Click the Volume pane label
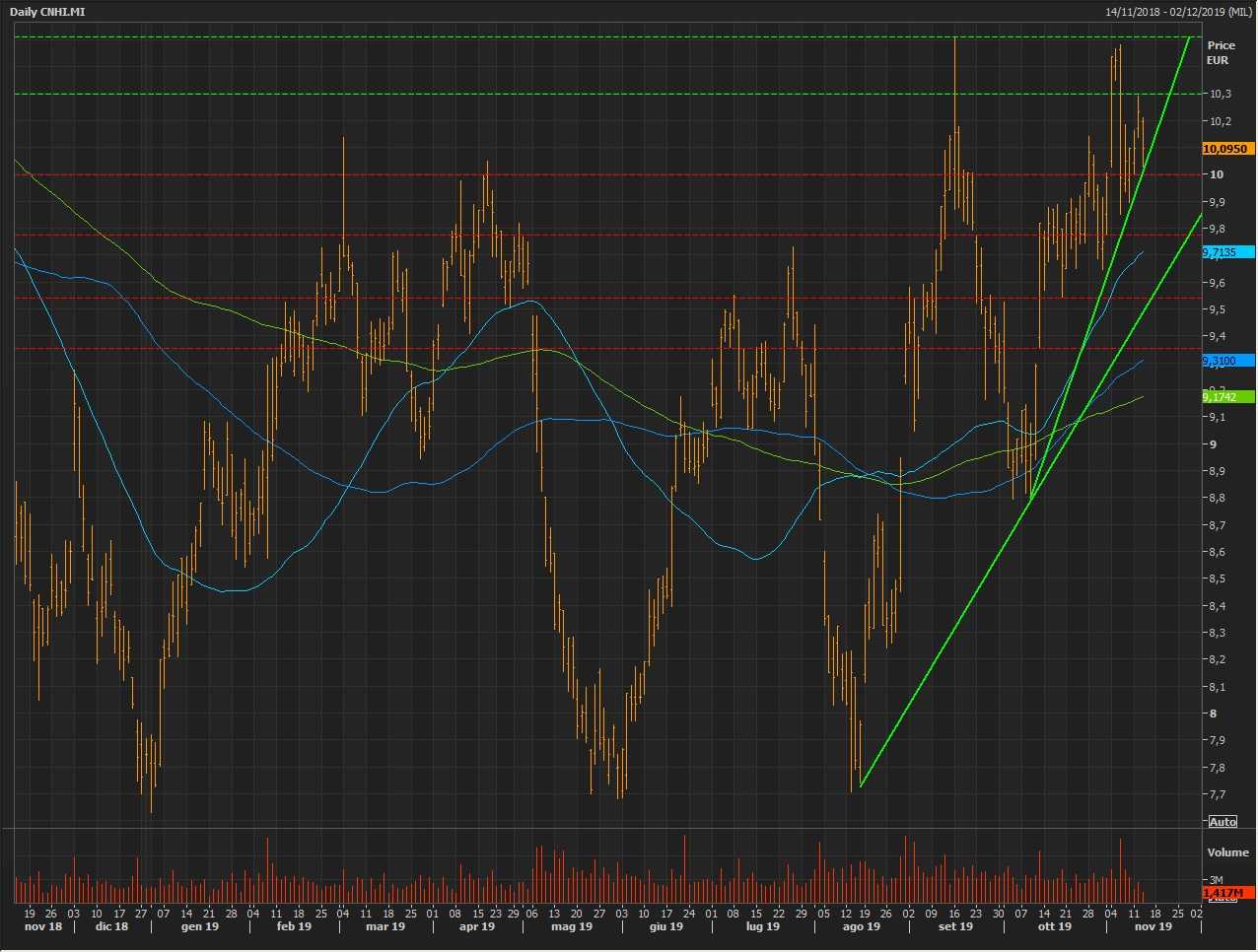This screenshot has width=1258, height=952. (1227, 852)
